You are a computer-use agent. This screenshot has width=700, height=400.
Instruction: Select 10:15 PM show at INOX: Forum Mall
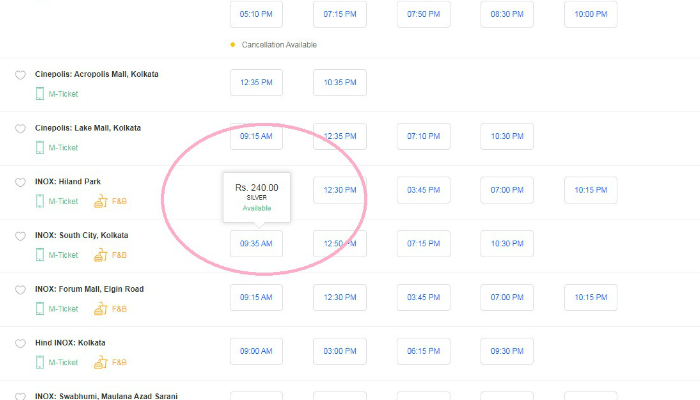pyautogui.click(x=591, y=297)
